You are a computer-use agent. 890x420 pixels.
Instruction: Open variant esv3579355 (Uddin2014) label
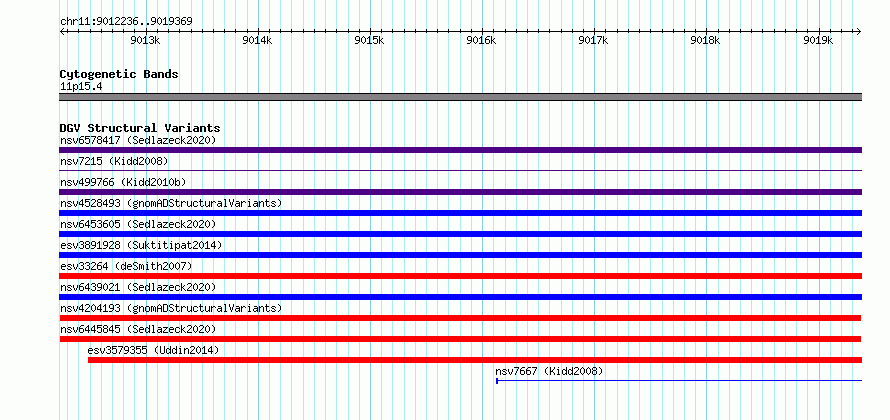click(x=153, y=350)
